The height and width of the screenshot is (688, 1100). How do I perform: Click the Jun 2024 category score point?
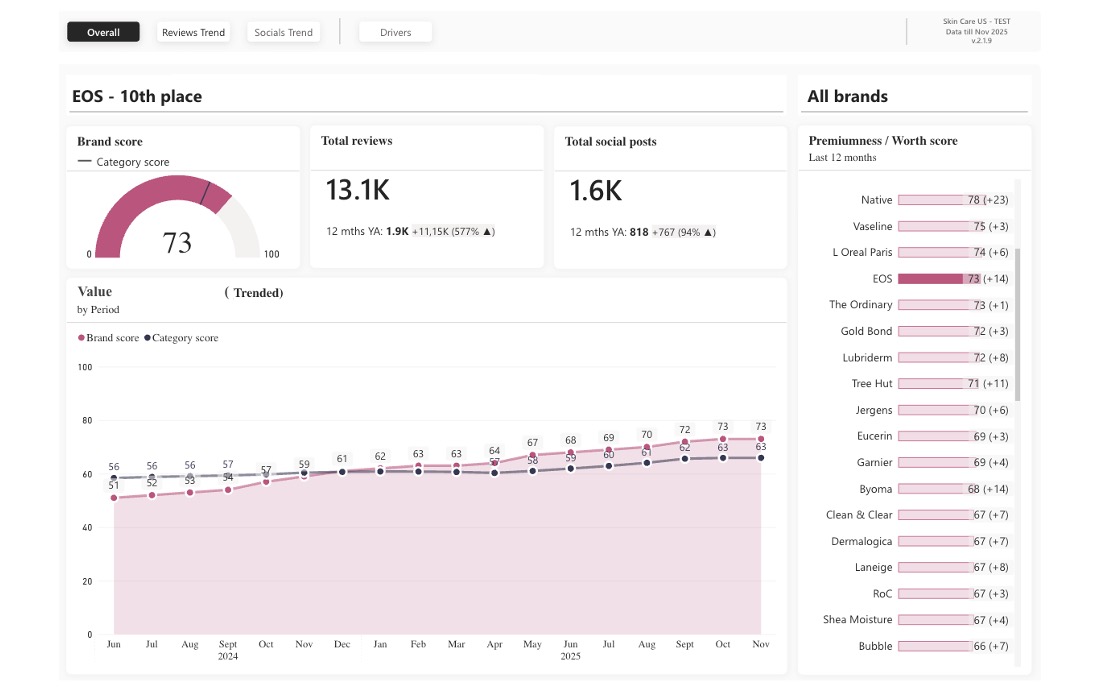[x=114, y=477]
